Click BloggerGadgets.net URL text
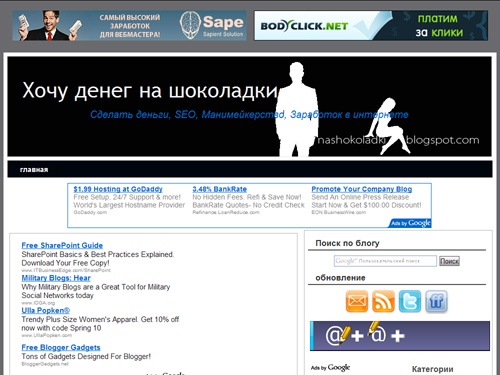500x375 pixels. coord(45,364)
